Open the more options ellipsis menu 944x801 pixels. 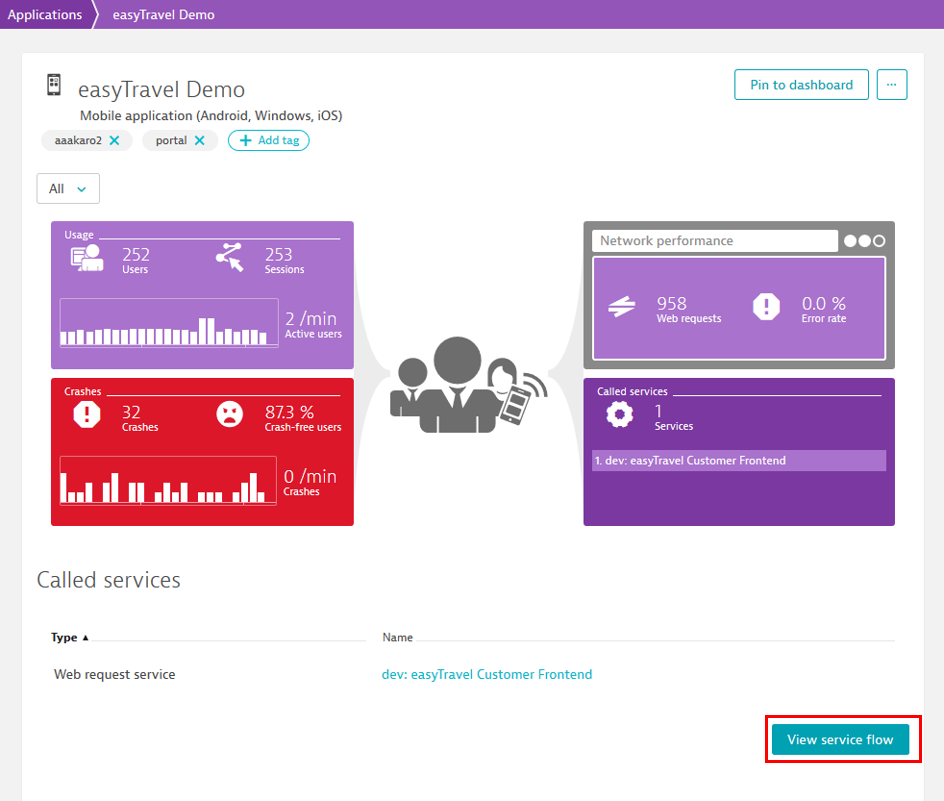(892, 85)
